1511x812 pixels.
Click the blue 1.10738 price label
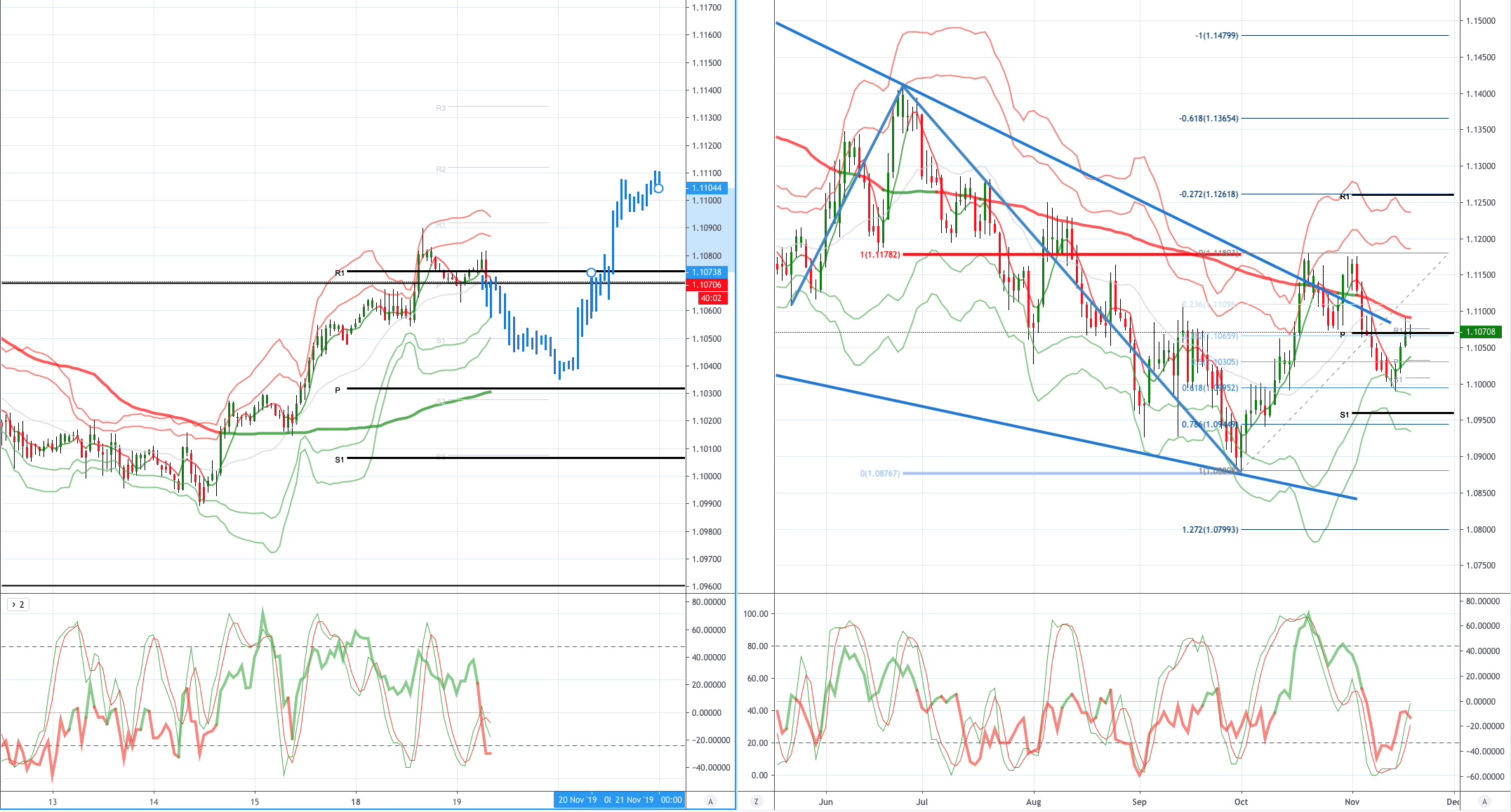click(707, 272)
